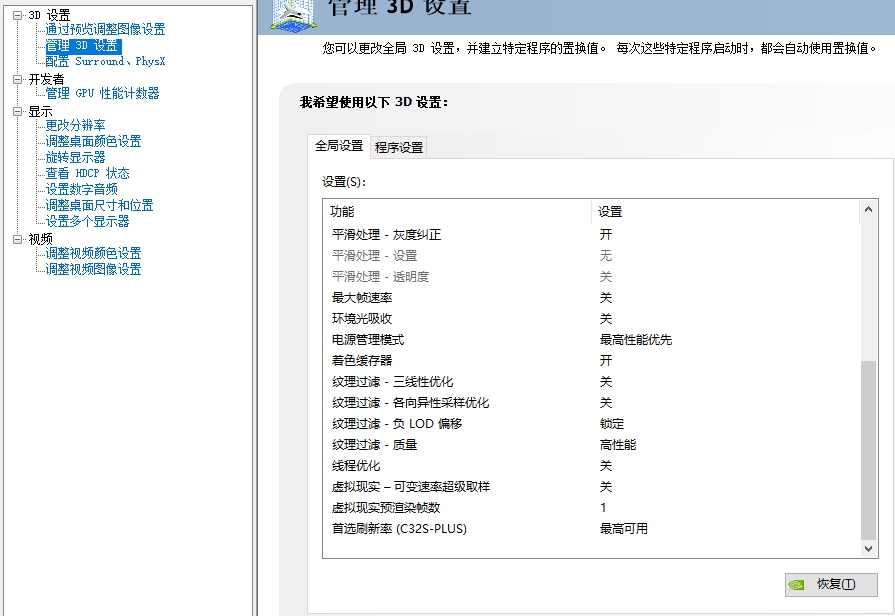Image resolution: width=895 pixels, height=616 pixels.
Task: Click the greyed 平滑处理 - 透明度 row
Action: pos(591,277)
